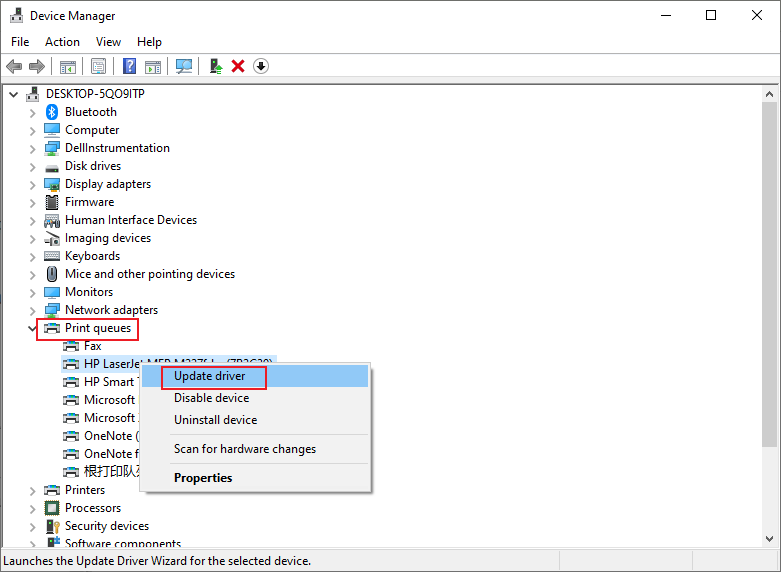Click the Fax printer icon
The height and width of the screenshot is (572, 781).
click(x=71, y=346)
